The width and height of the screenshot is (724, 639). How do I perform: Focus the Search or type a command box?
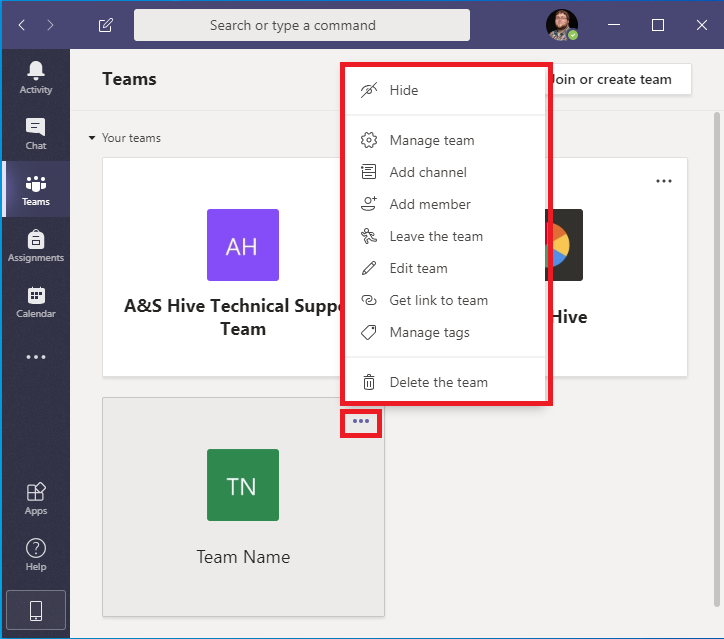point(302,25)
